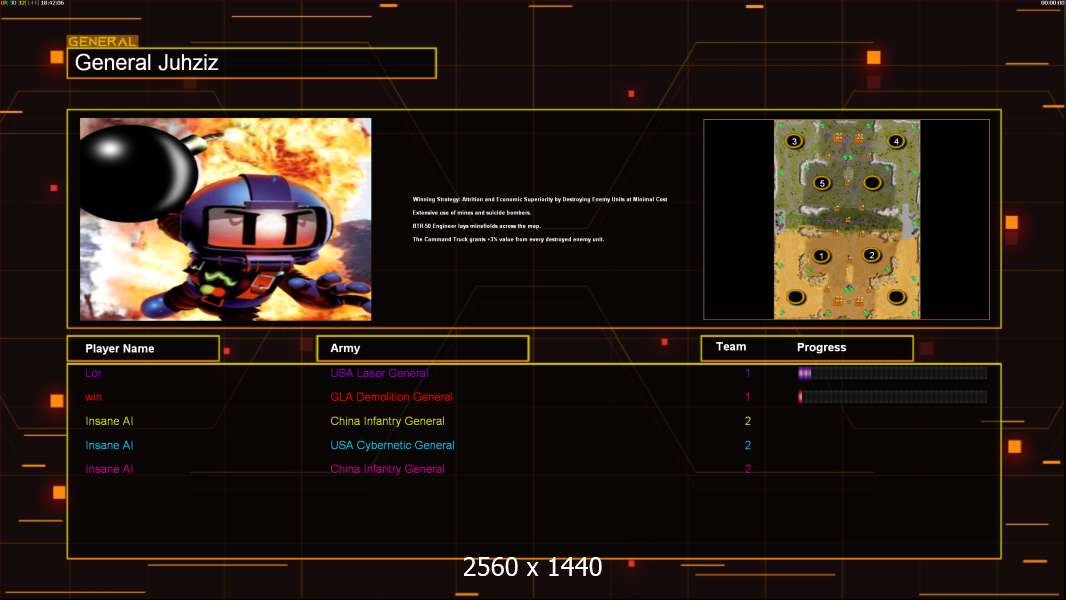Screen dimensions: 1066x600
Task: Click team number 2 in the magenta AI row
Action: point(748,469)
